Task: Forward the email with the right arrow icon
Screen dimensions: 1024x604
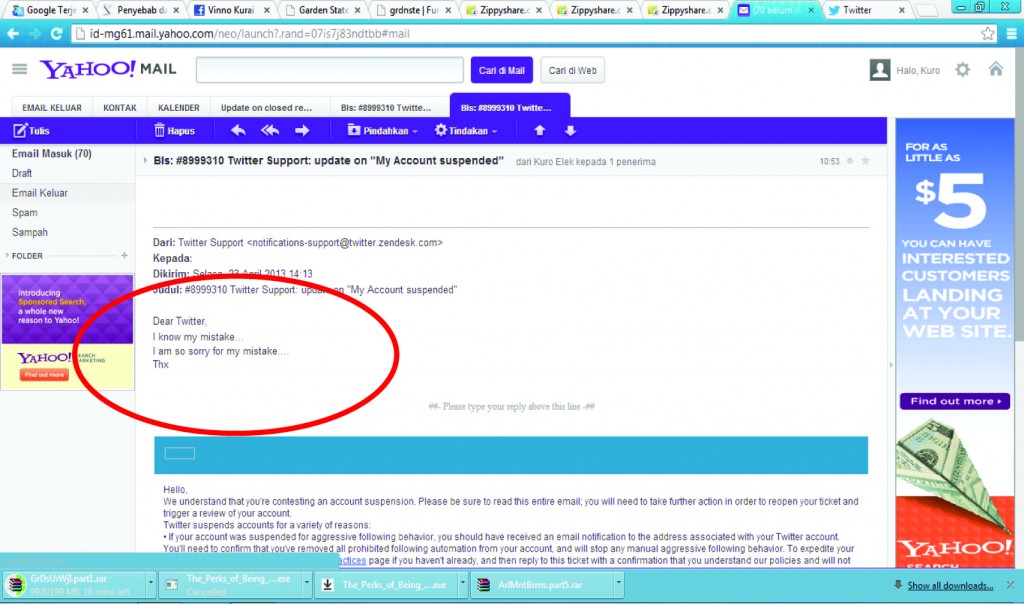Action: coord(302,131)
